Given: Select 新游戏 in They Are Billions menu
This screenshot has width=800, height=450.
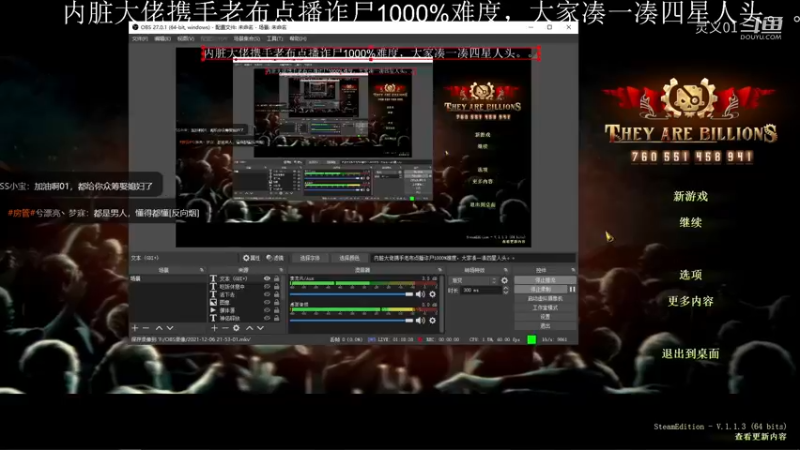Looking at the screenshot, I should point(690,196).
